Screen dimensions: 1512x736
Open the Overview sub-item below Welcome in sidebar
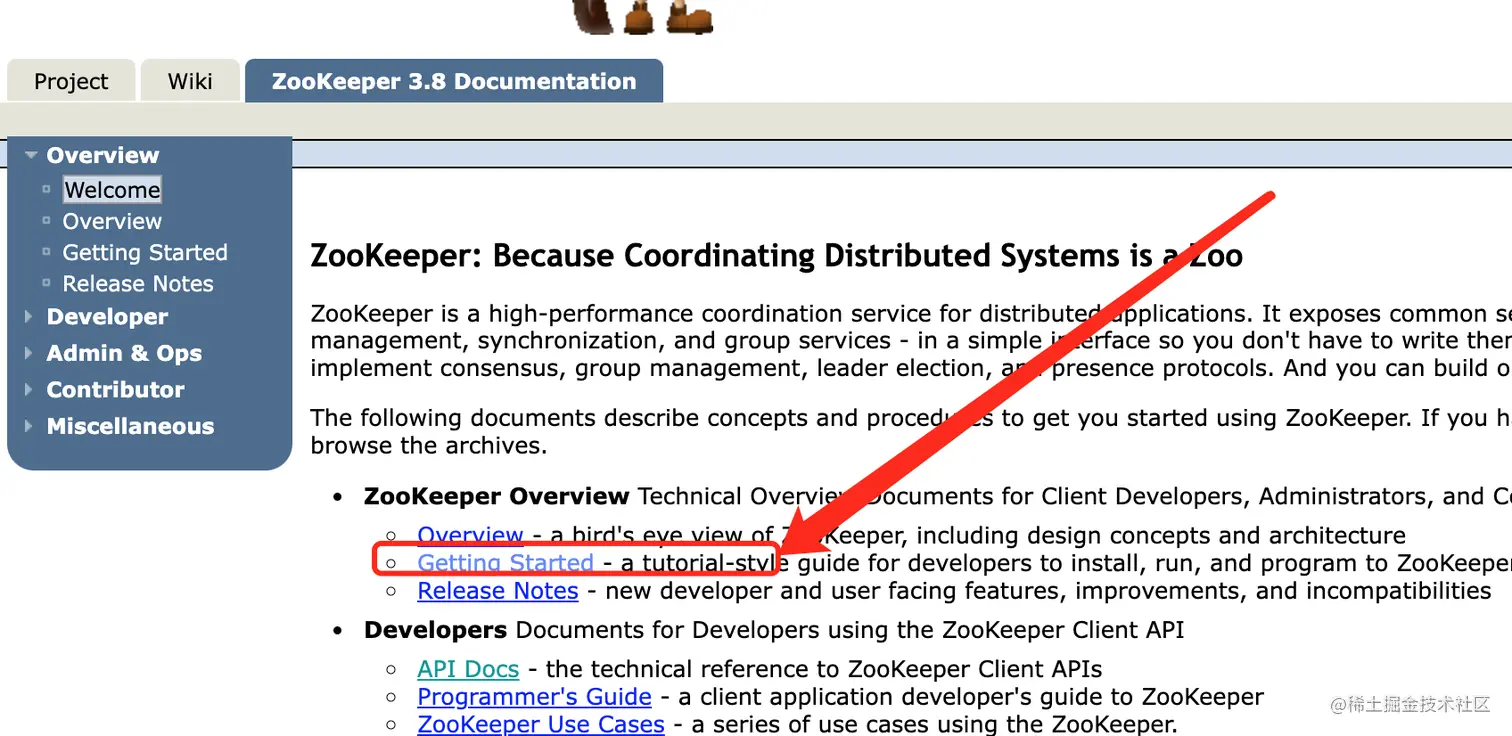click(x=112, y=221)
